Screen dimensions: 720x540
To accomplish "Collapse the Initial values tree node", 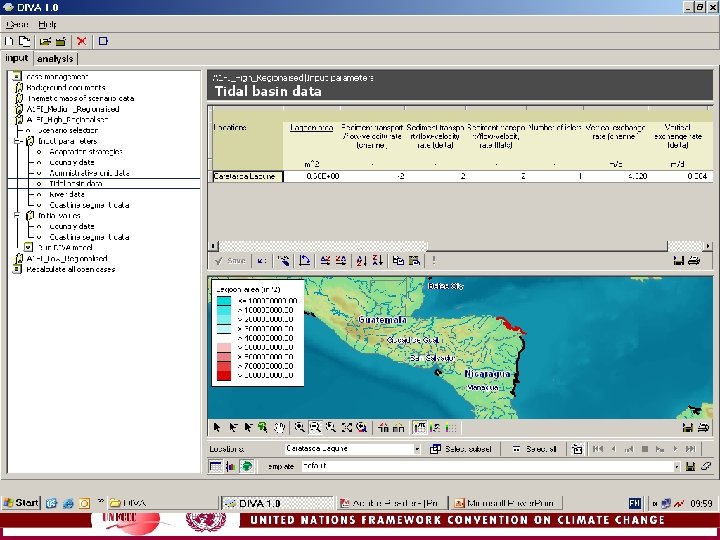I will tap(17, 215).
